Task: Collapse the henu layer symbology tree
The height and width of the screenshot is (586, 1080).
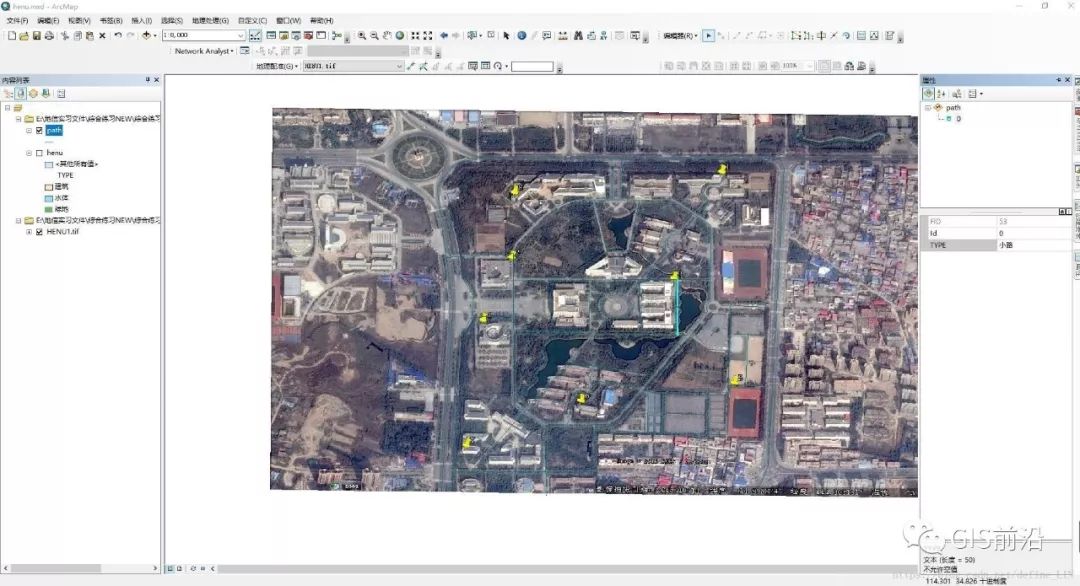Action: click(x=28, y=153)
